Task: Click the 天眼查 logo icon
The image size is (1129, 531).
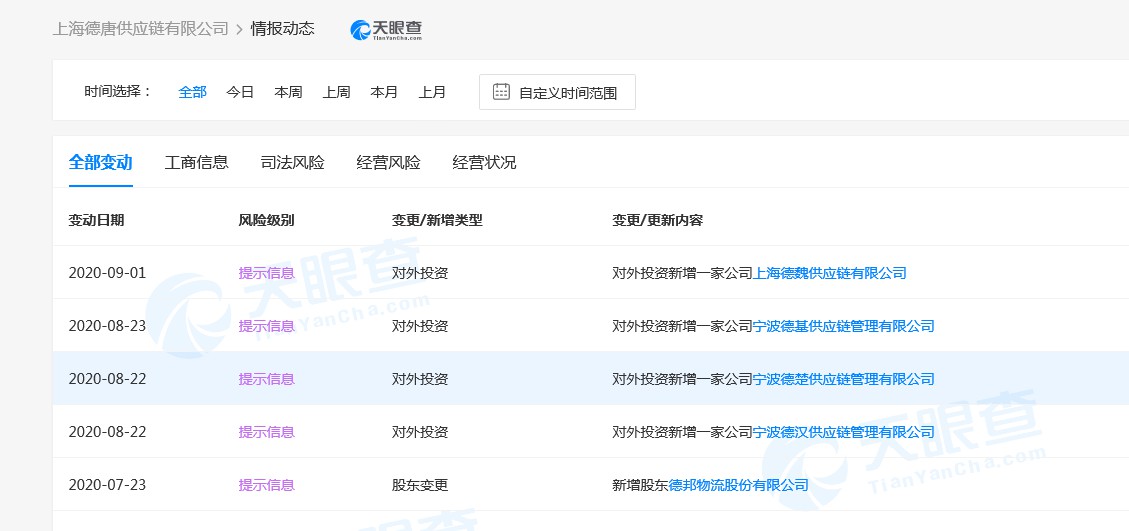Action: pyautogui.click(x=385, y=30)
